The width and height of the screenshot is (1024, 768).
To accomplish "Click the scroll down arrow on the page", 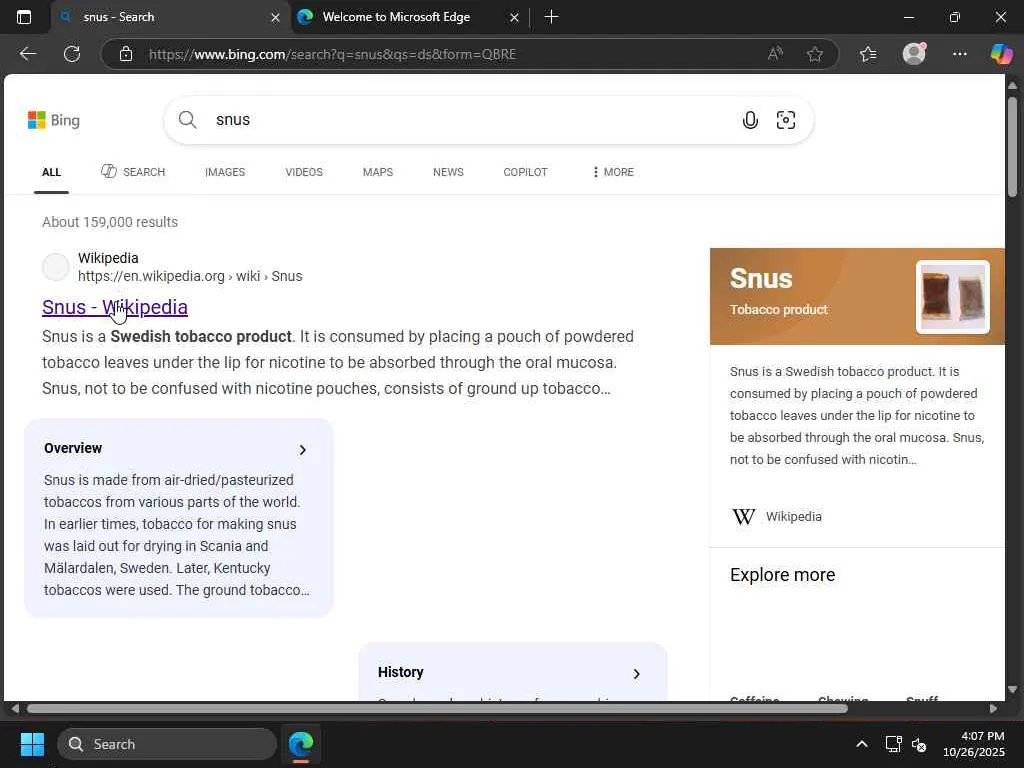I will click(1012, 690).
